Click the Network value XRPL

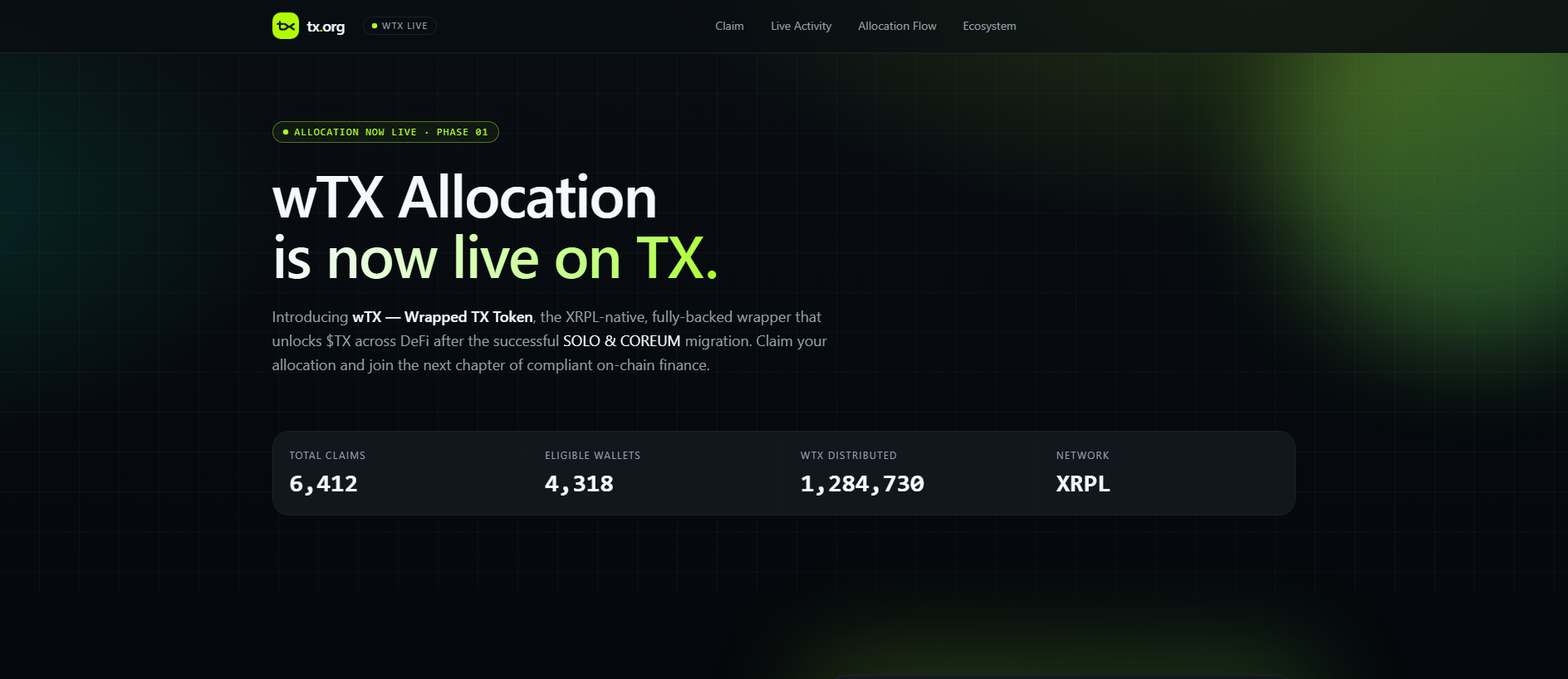[1083, 484]
